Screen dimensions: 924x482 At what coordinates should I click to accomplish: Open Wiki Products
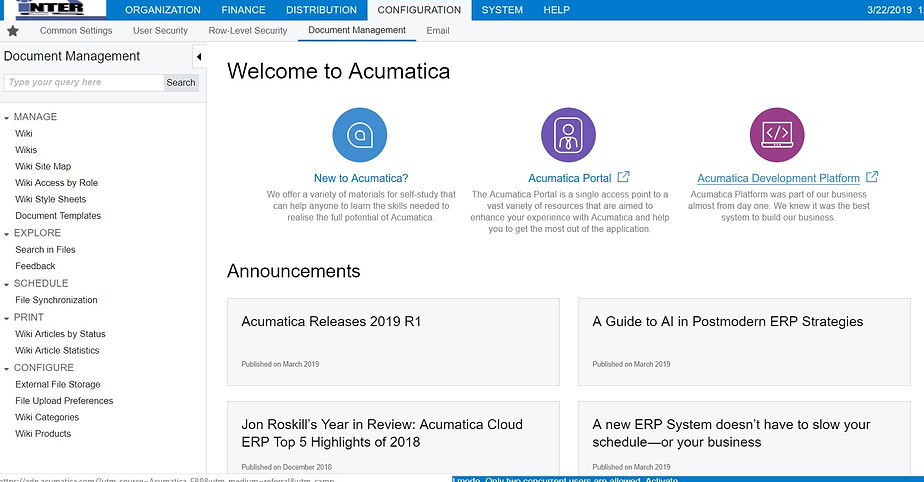click(x=43, y=434)
